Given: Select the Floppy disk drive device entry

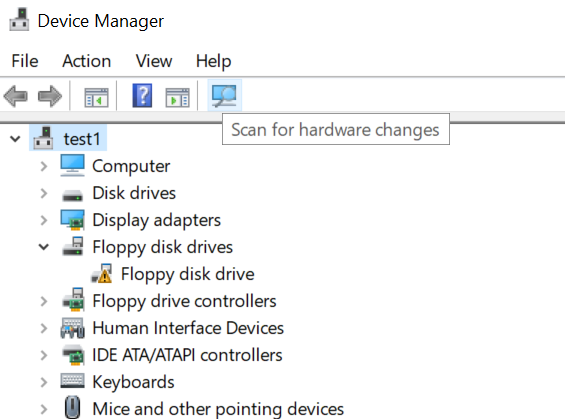Looking at the screenshot, I should [x=187, y=274].
